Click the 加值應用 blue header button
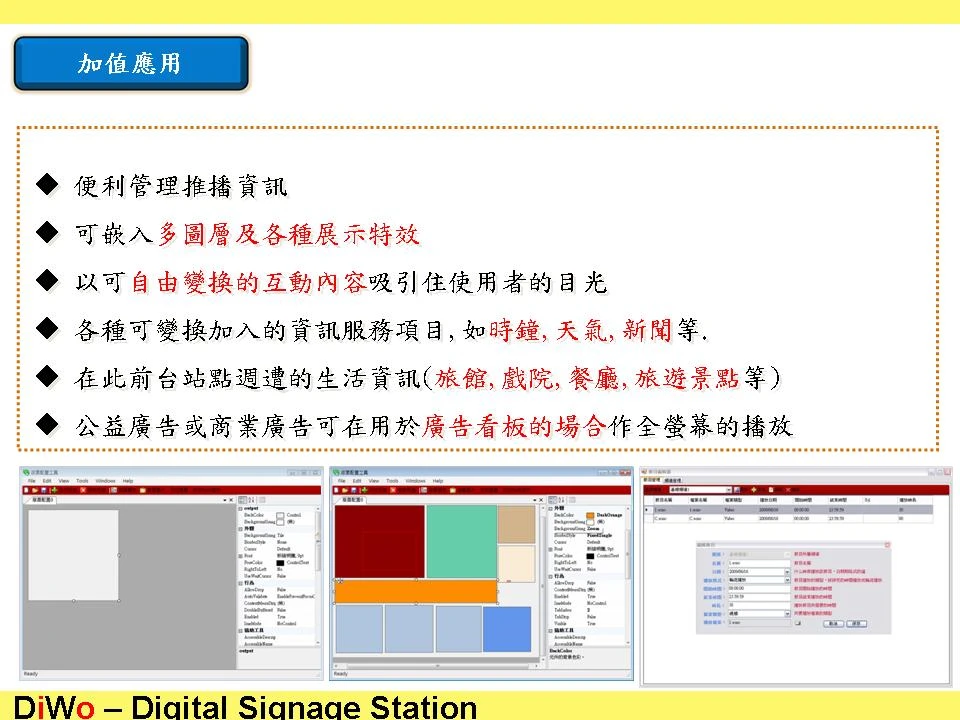 coord(130,63)
